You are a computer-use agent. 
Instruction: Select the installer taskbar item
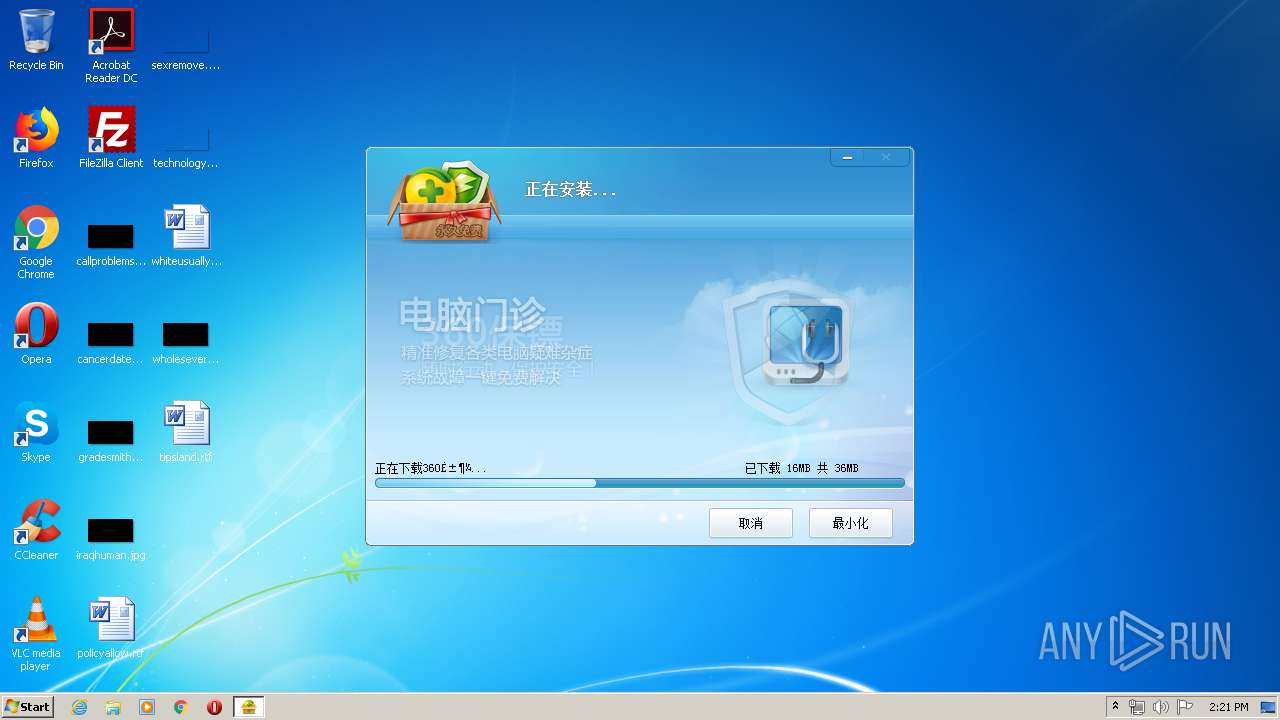(x=249, y=707)
